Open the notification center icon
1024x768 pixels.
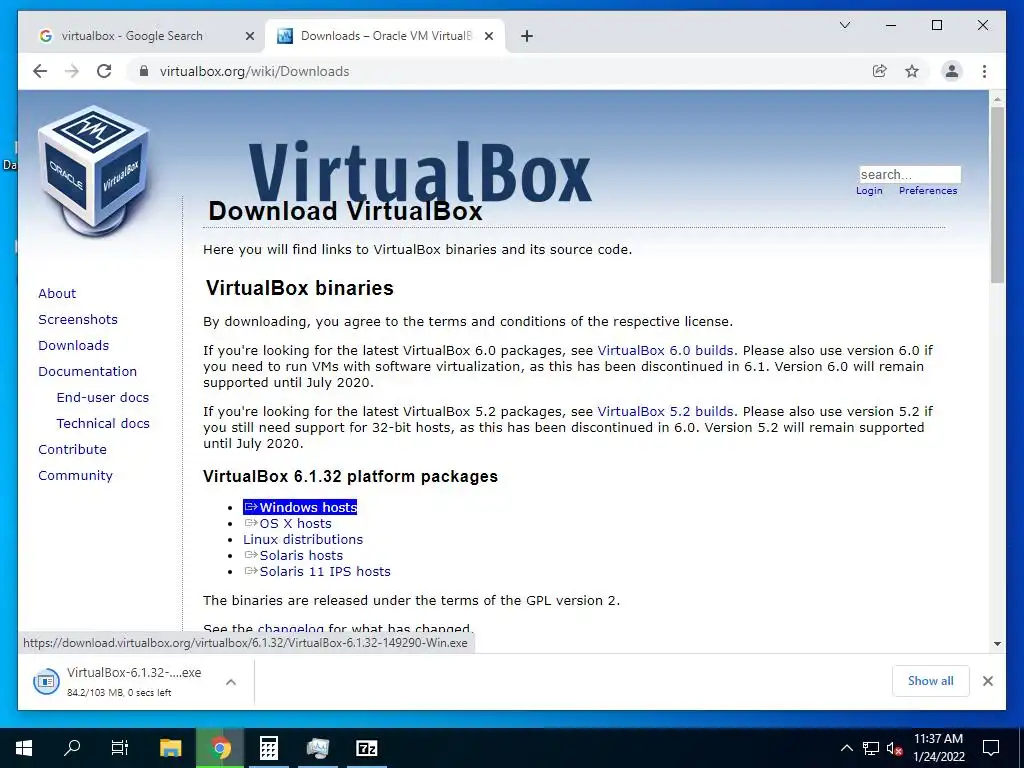(991, 748)
